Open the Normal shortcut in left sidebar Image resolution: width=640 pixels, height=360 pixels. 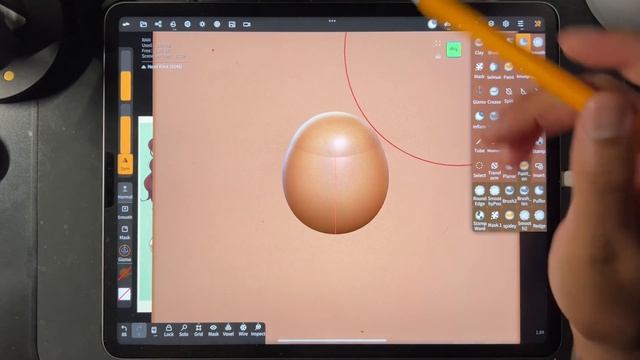pos(125,191)
